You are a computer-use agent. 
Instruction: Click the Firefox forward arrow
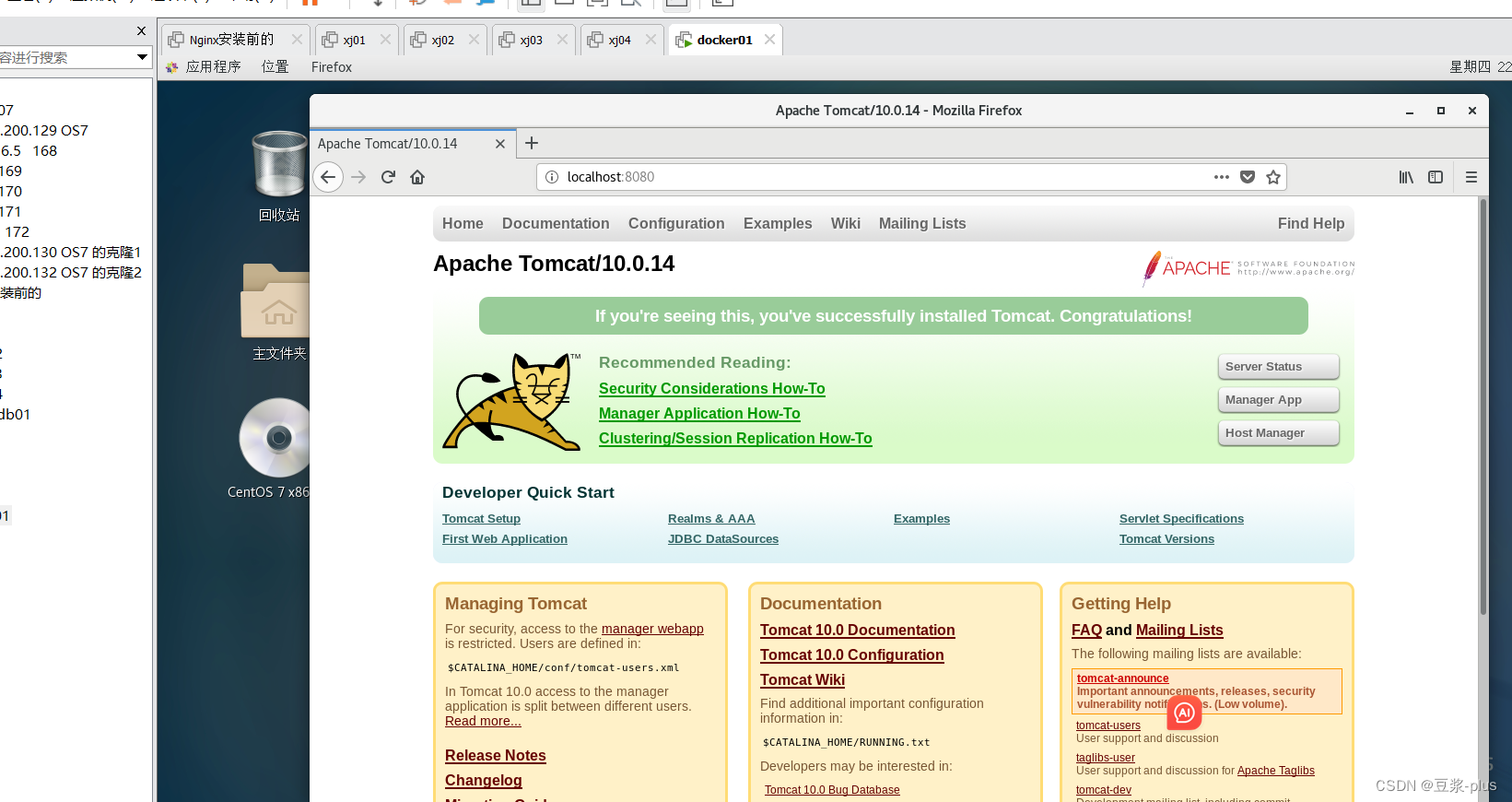point(359,177)
